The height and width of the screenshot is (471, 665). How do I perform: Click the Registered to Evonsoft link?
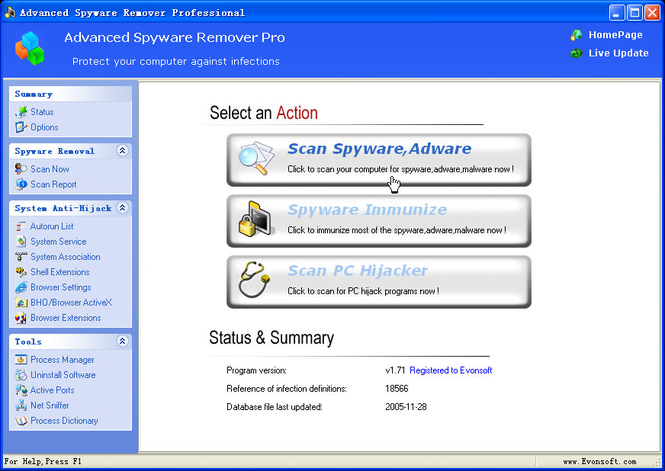click(x=450, y=371)
